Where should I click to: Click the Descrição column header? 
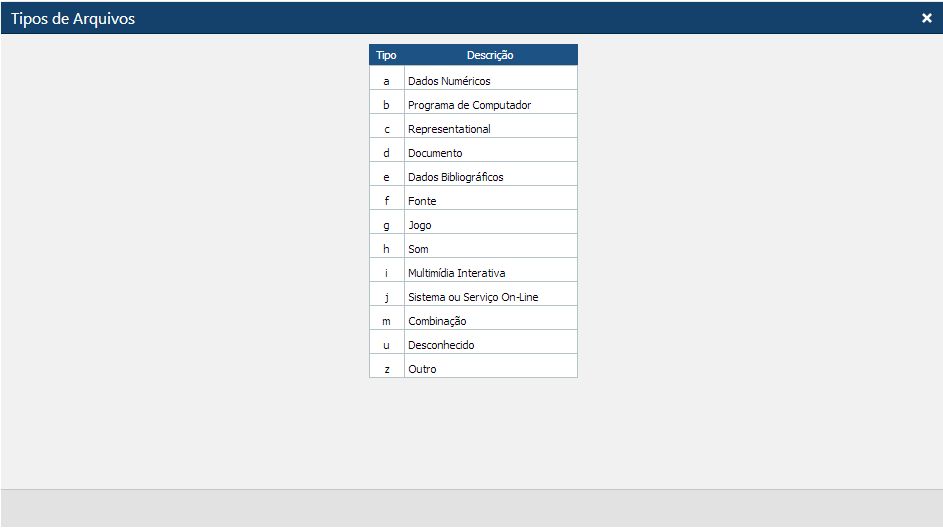coord(490,56)
